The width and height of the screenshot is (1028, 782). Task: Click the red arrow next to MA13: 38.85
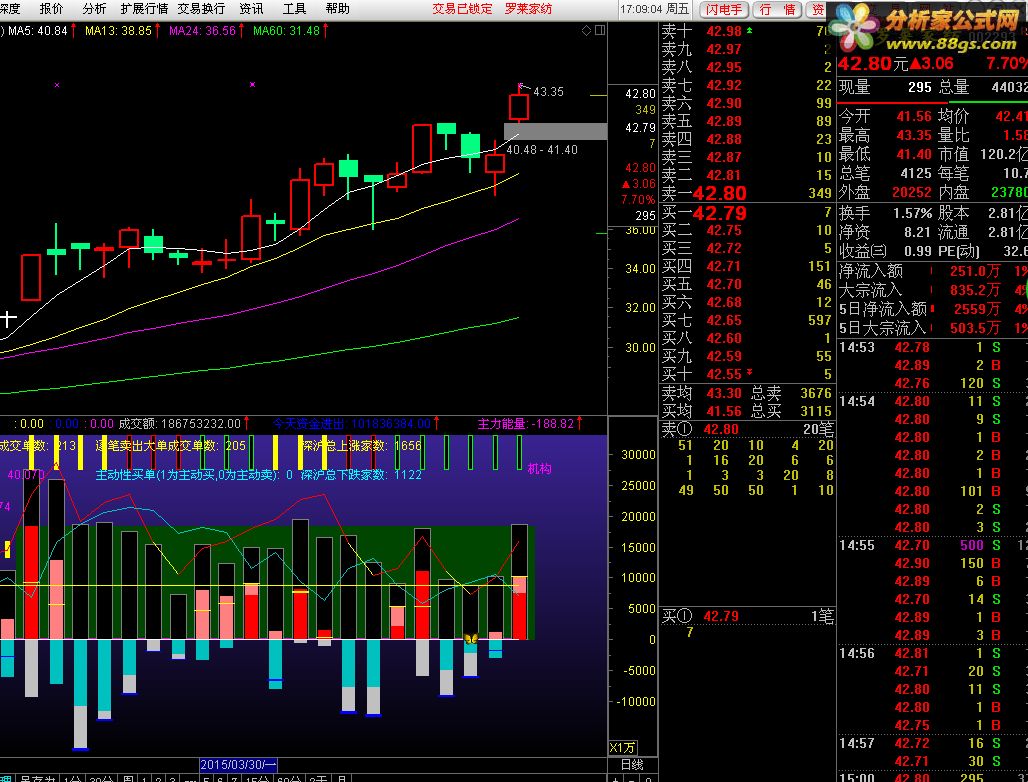(x=157, y=30)
